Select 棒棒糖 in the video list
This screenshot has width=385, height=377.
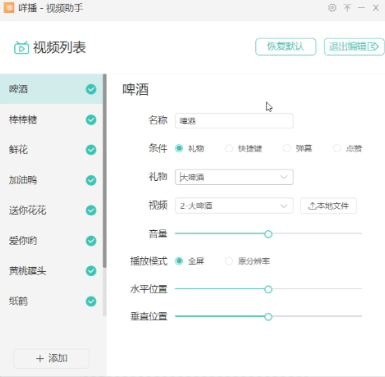coord(51,120)
